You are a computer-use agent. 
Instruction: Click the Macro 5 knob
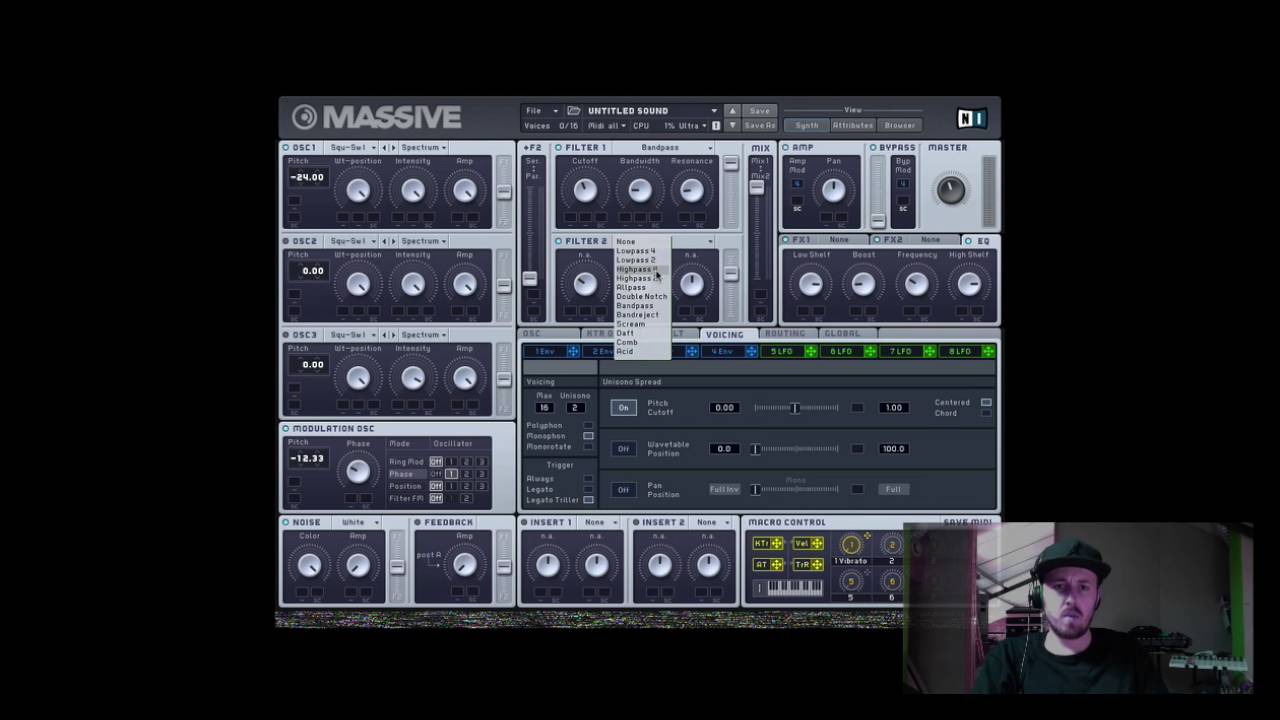(x=851, y=581)
